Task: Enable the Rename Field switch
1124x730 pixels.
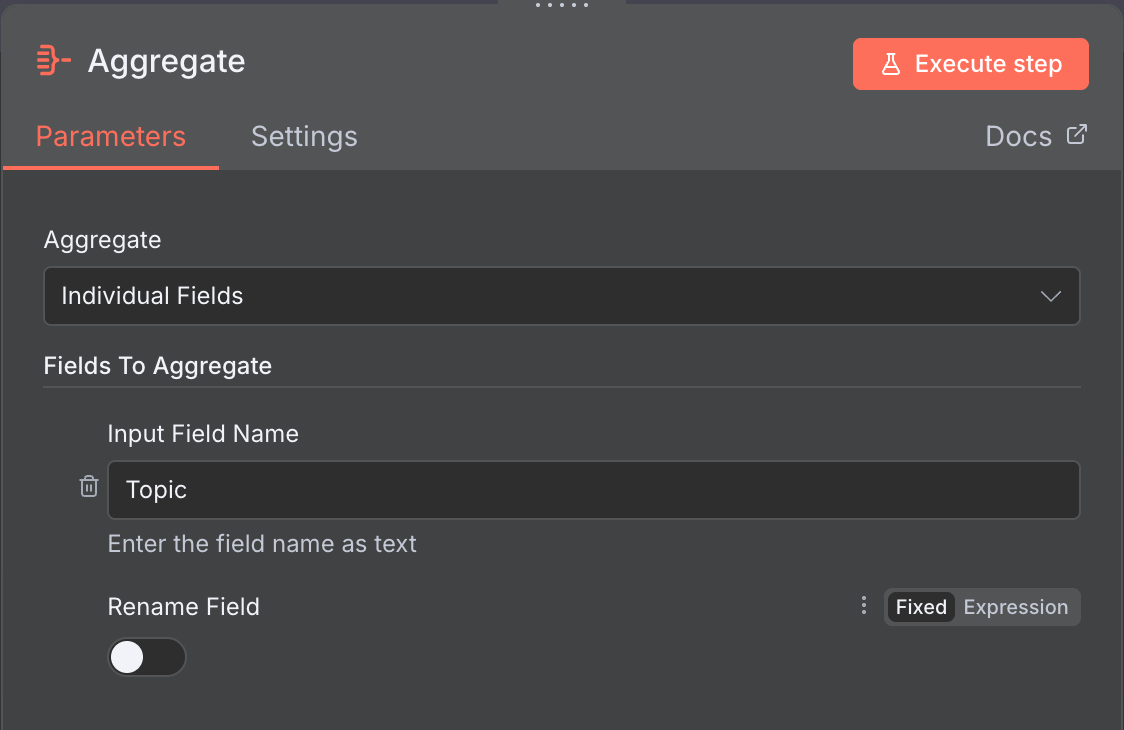Action: click(147, 657)
